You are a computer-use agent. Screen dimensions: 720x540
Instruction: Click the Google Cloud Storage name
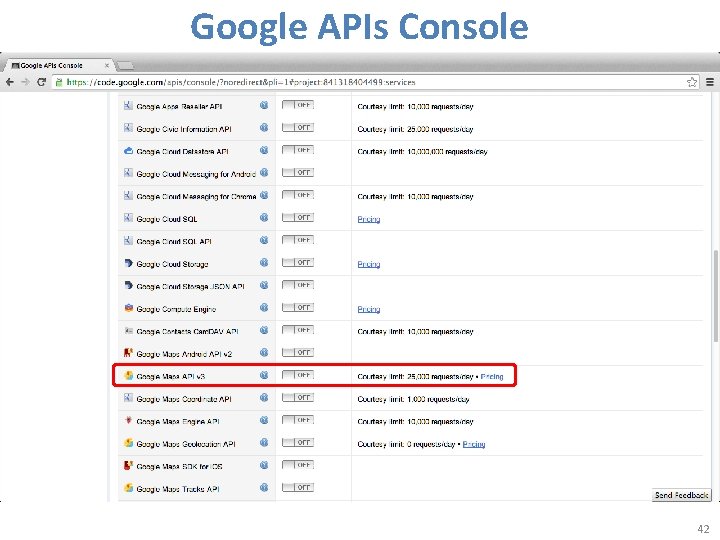click(x=172, y=264)
